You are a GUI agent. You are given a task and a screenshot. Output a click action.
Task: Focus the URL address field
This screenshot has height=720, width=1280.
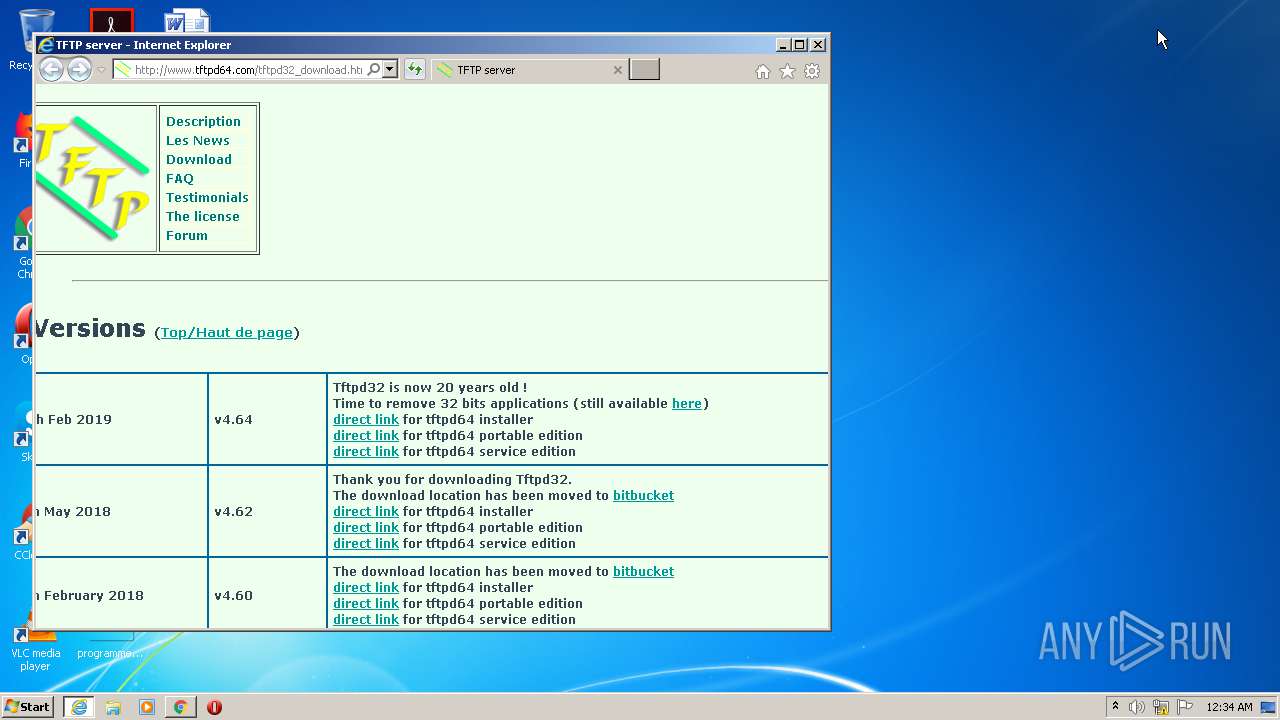coord(248,70)
